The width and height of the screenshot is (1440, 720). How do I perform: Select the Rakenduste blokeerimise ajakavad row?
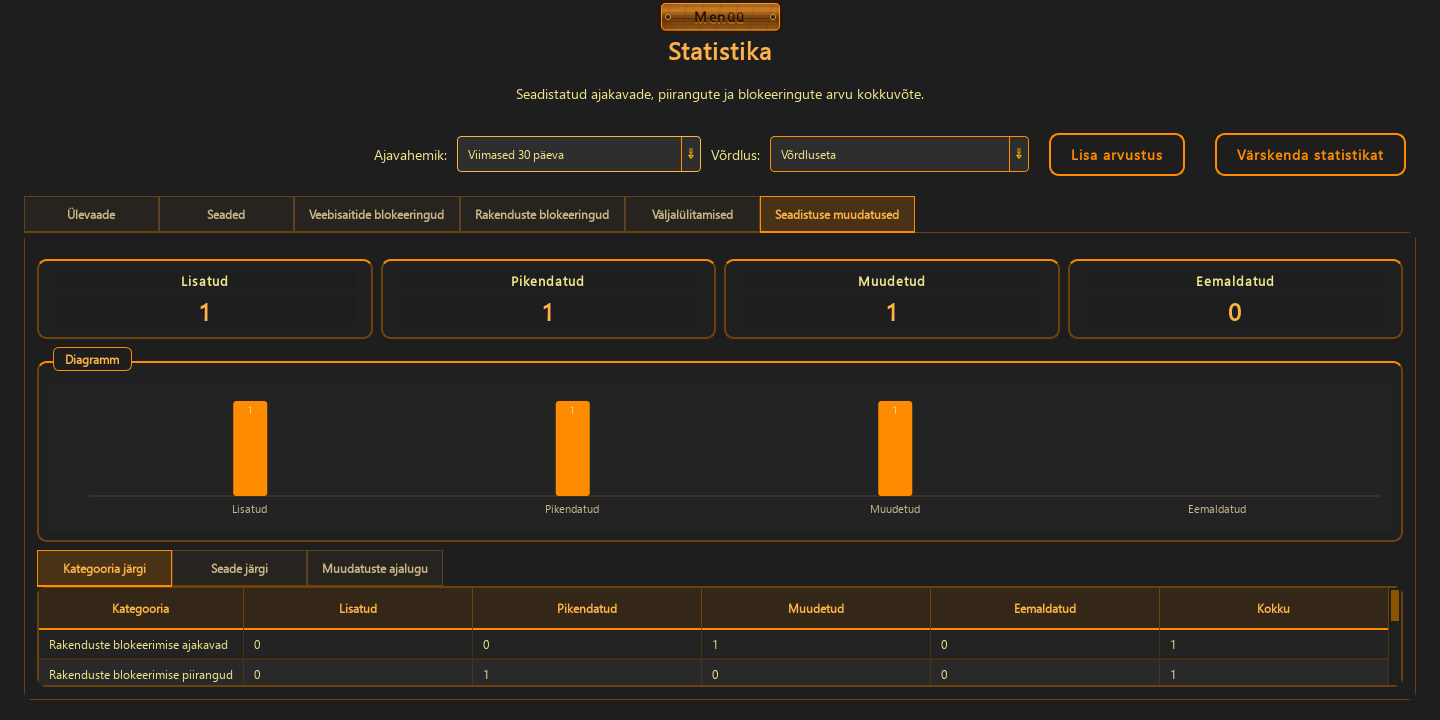click(713, 645)
